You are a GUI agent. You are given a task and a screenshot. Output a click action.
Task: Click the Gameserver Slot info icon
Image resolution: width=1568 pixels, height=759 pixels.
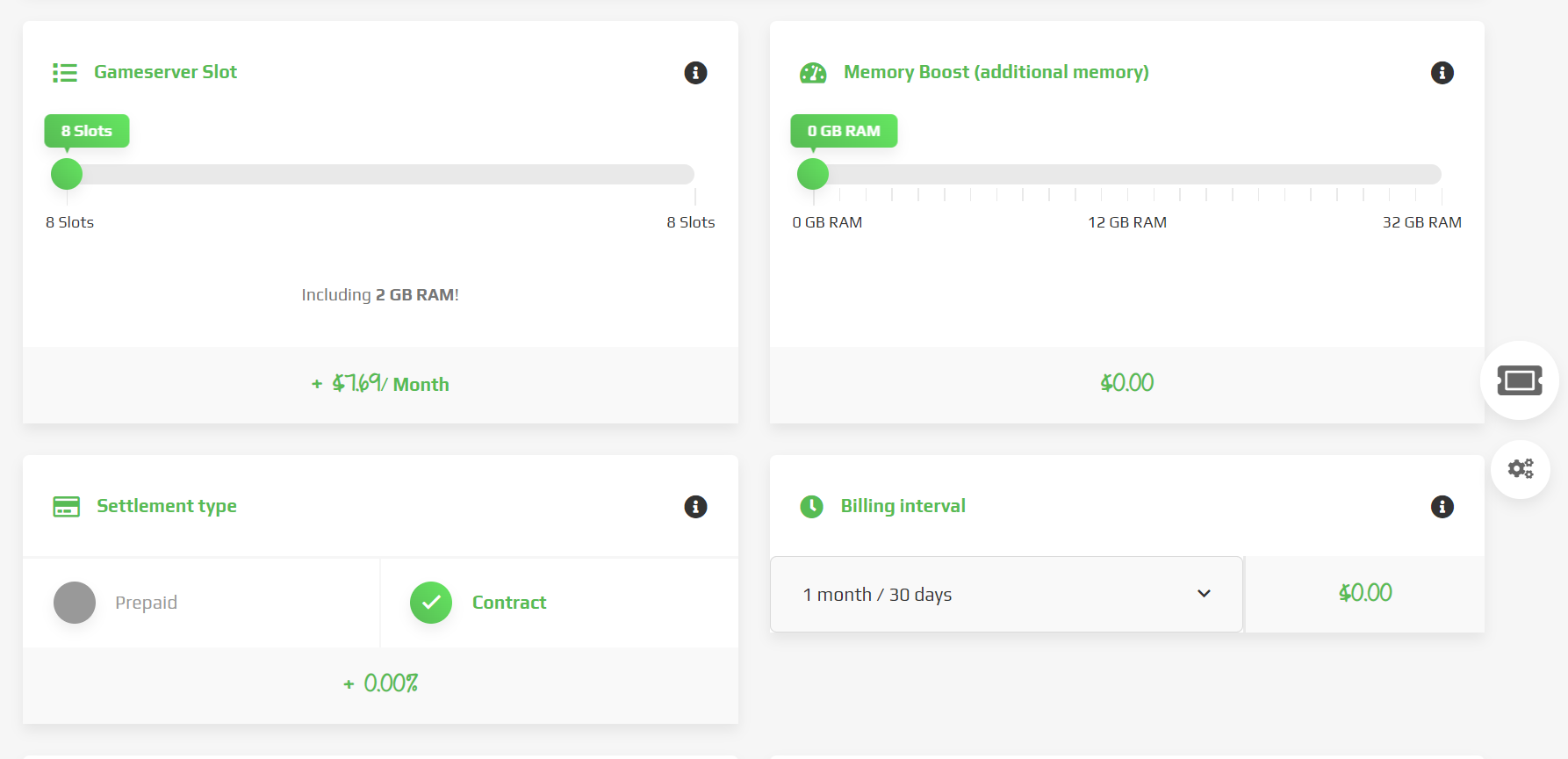(695, 73)
